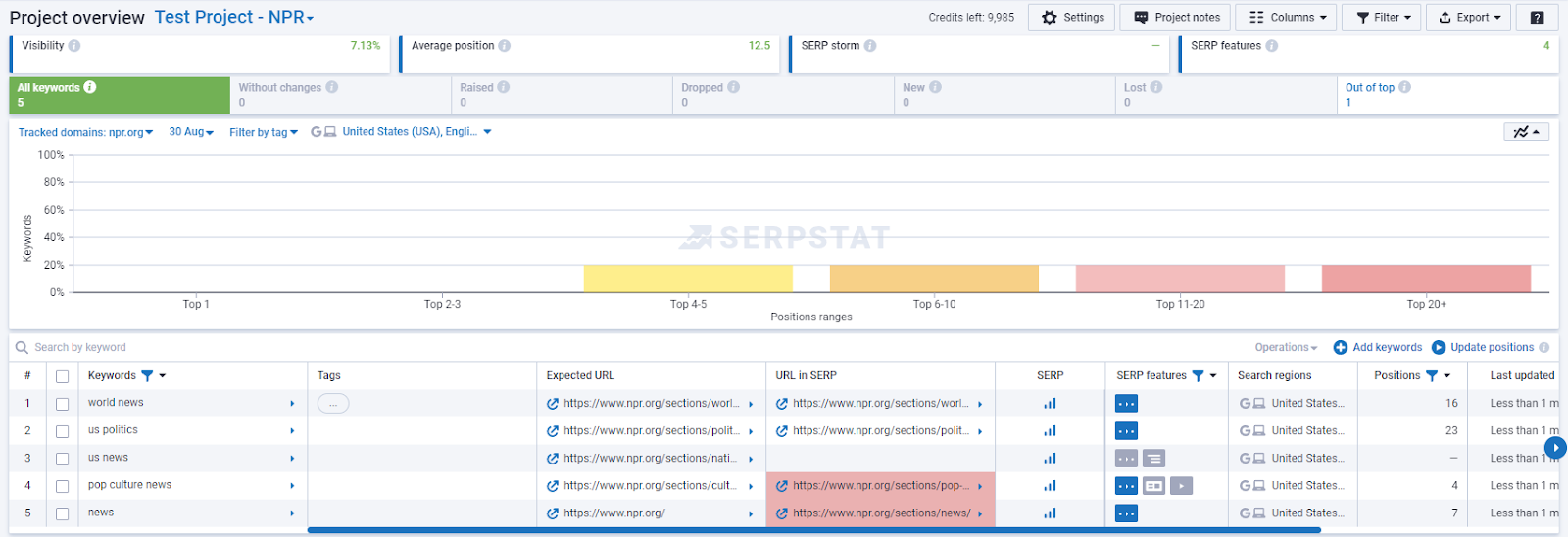
Task: Expand the pop culture news keyword arrow
Action: tap(292, 486)
